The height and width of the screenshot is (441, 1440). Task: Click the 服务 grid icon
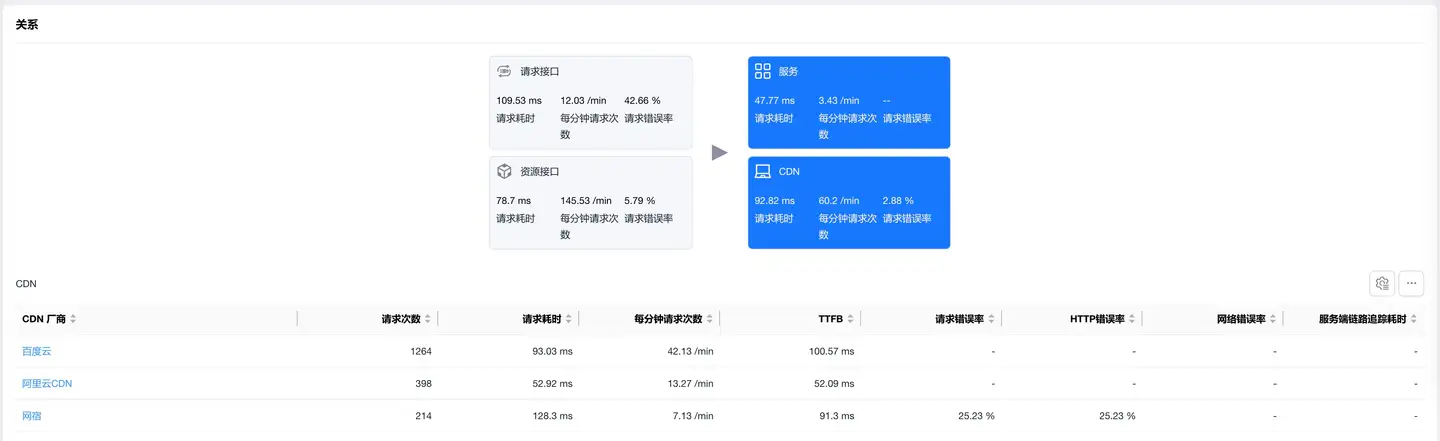click(x=763, y=71)
